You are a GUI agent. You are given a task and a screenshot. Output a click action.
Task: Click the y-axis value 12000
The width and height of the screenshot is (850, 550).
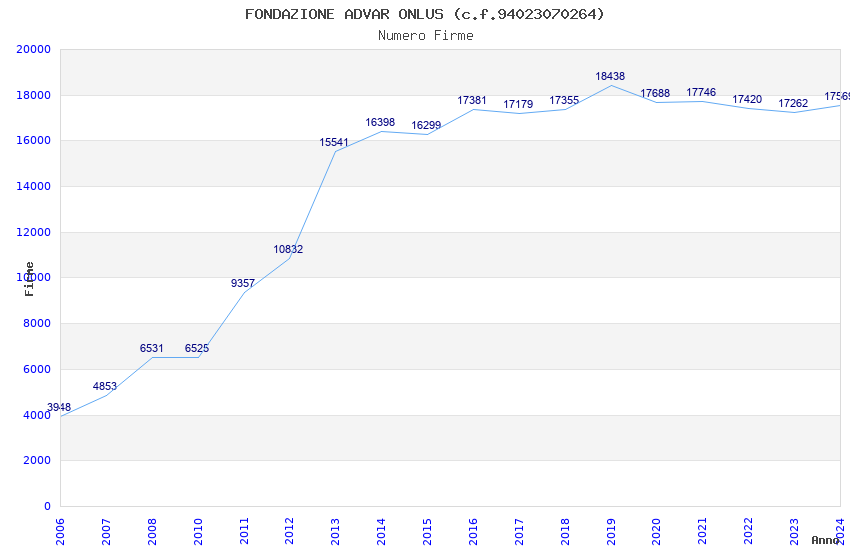click(x=34, y=232)
